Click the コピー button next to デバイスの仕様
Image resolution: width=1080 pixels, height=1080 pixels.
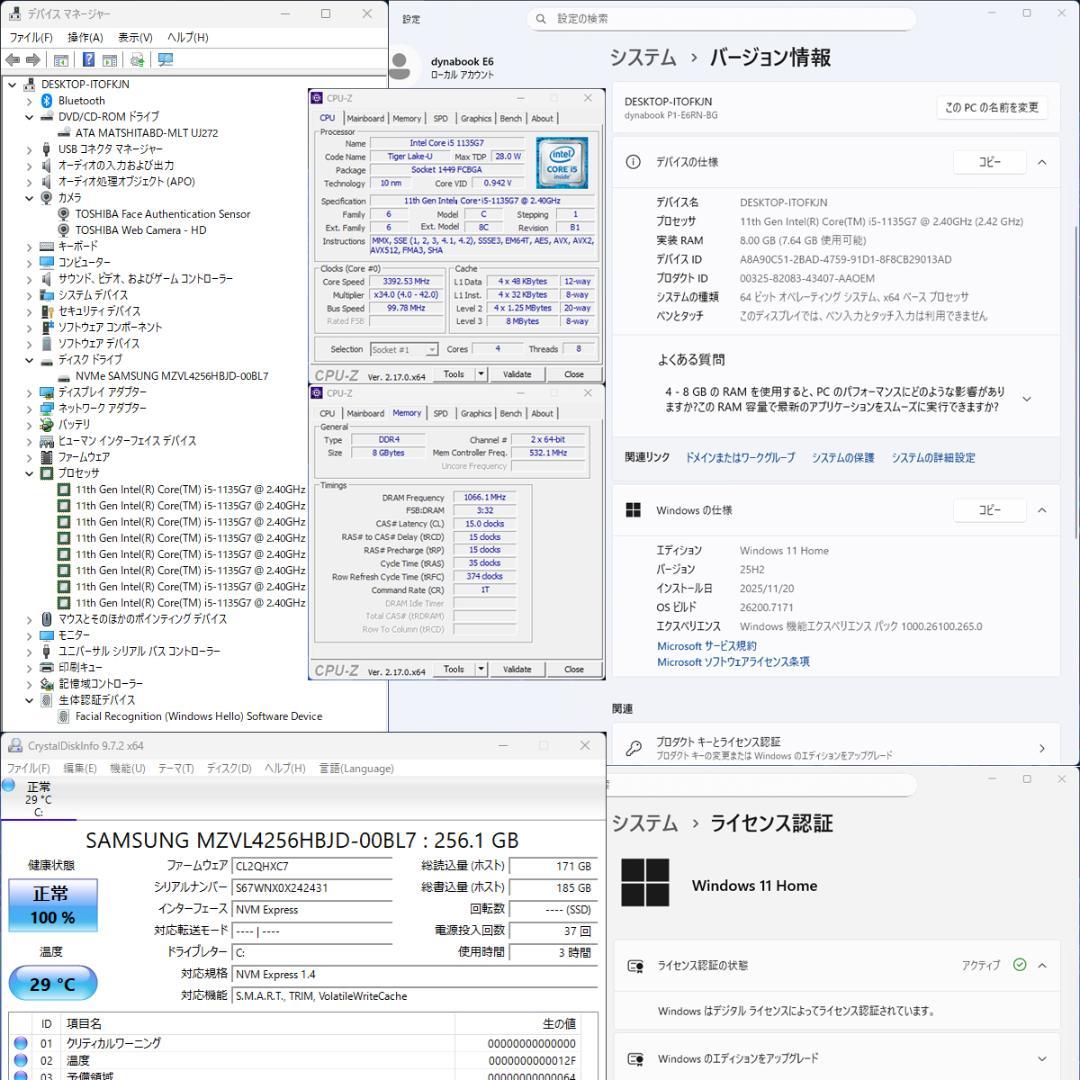[x=989, y=161]
